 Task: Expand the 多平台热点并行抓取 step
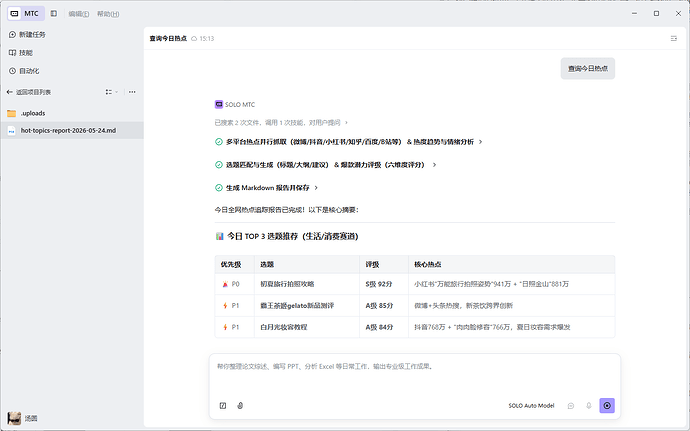click(354, 142)
